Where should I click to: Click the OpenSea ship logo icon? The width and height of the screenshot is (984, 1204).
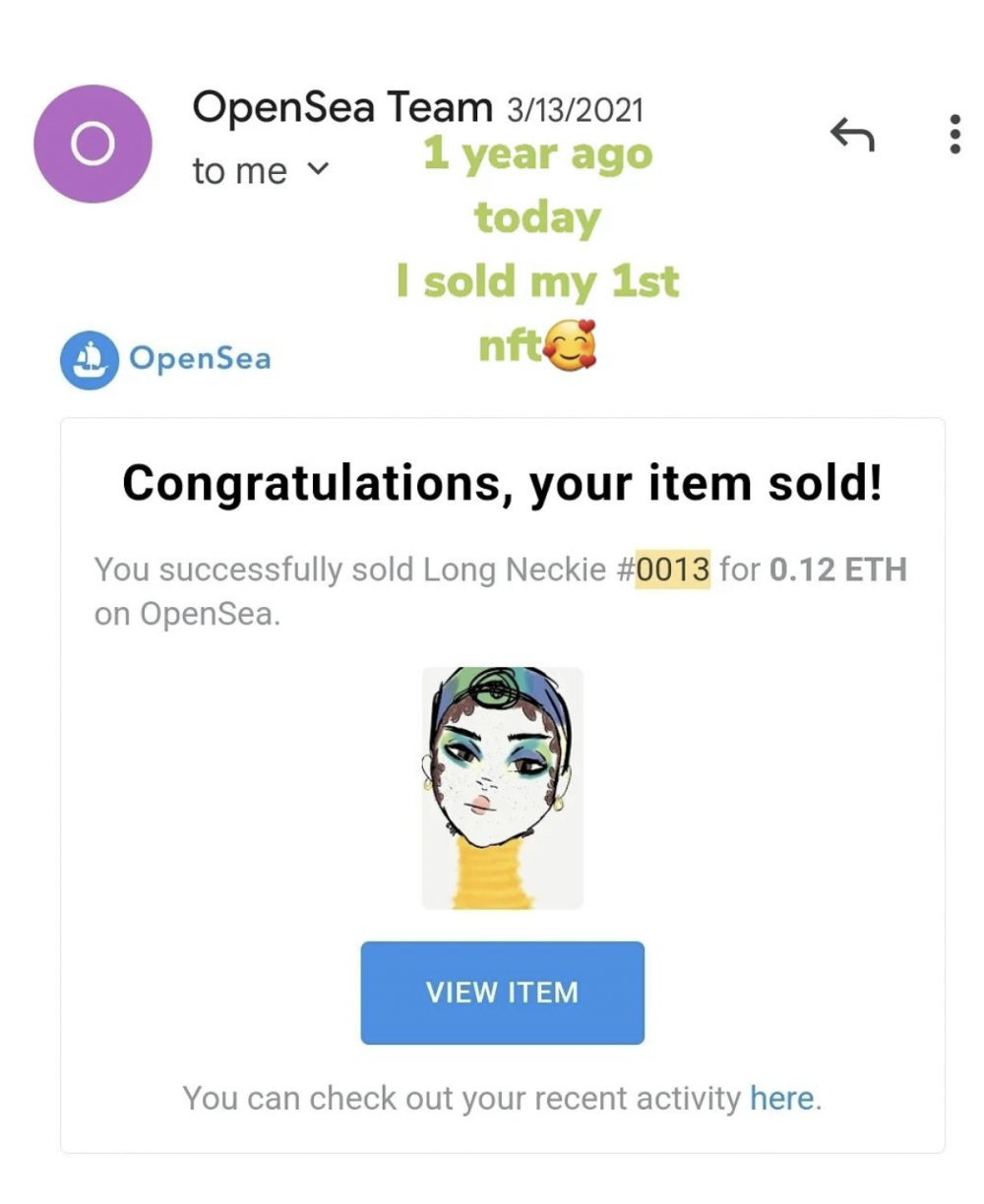coord(90,360)
